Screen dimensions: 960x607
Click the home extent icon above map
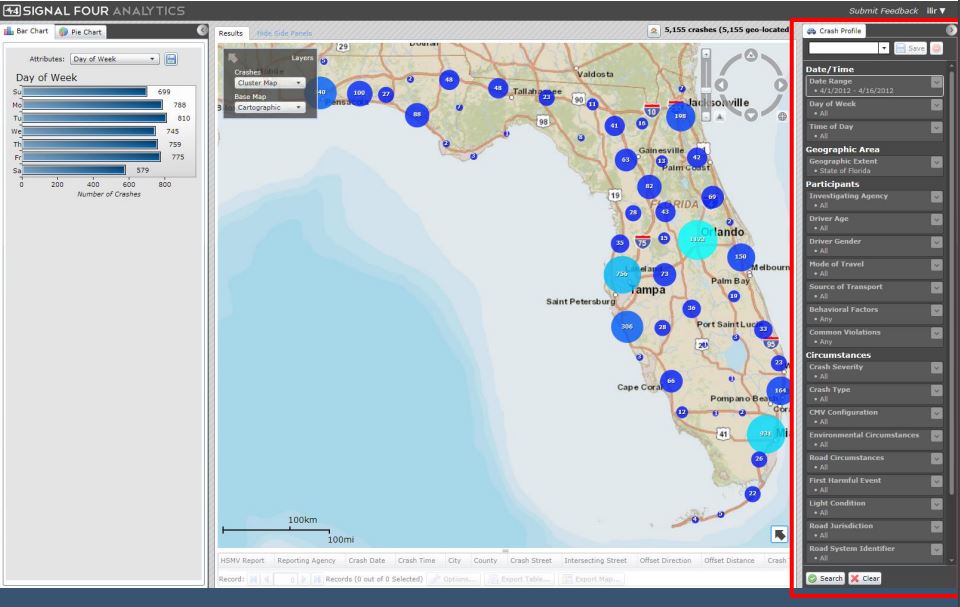655,32
